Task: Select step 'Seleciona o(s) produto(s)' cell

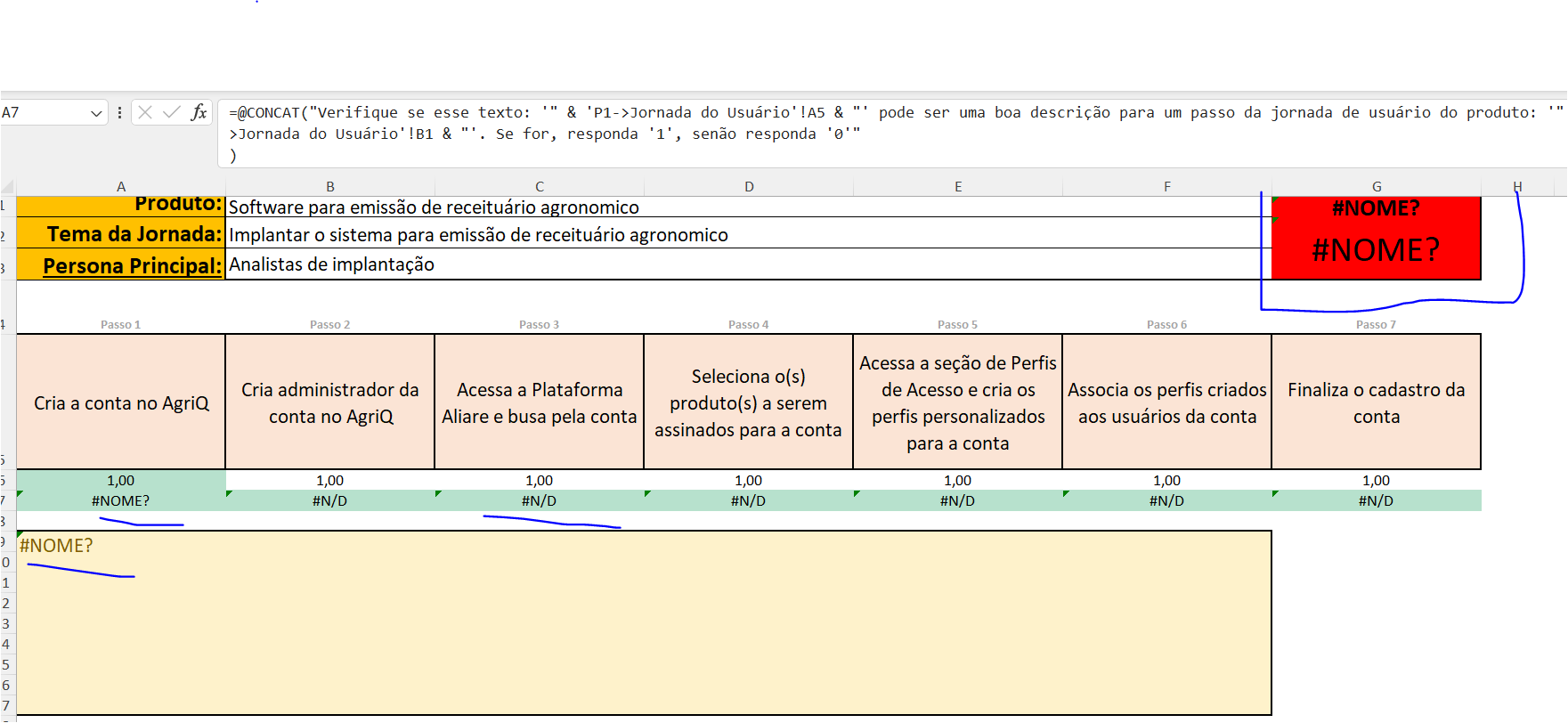Action: pyautogui.click(x=749, y=402)
